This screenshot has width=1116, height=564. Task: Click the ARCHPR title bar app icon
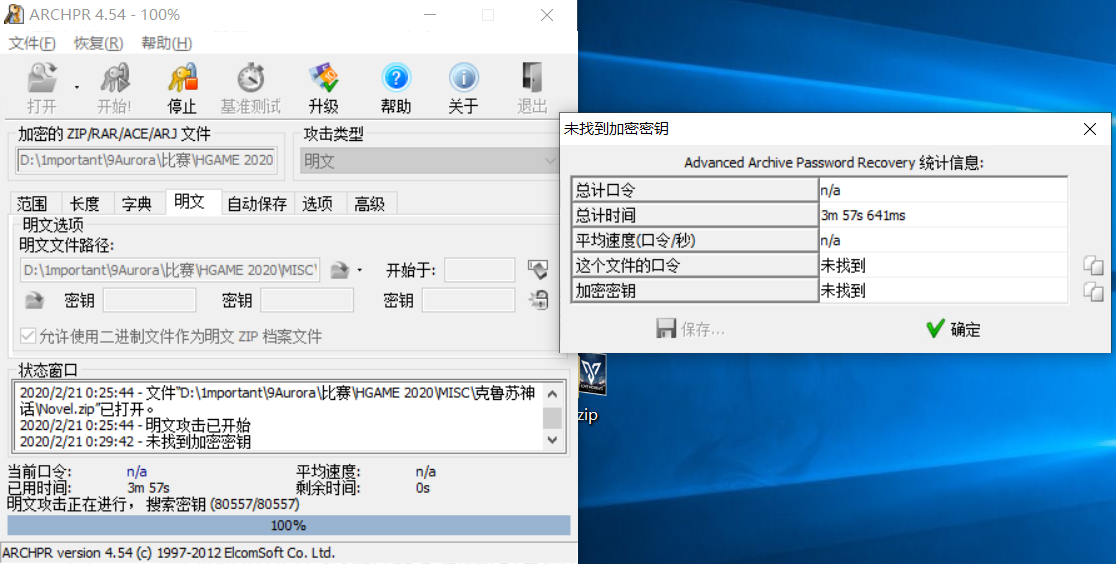point(14,14)
